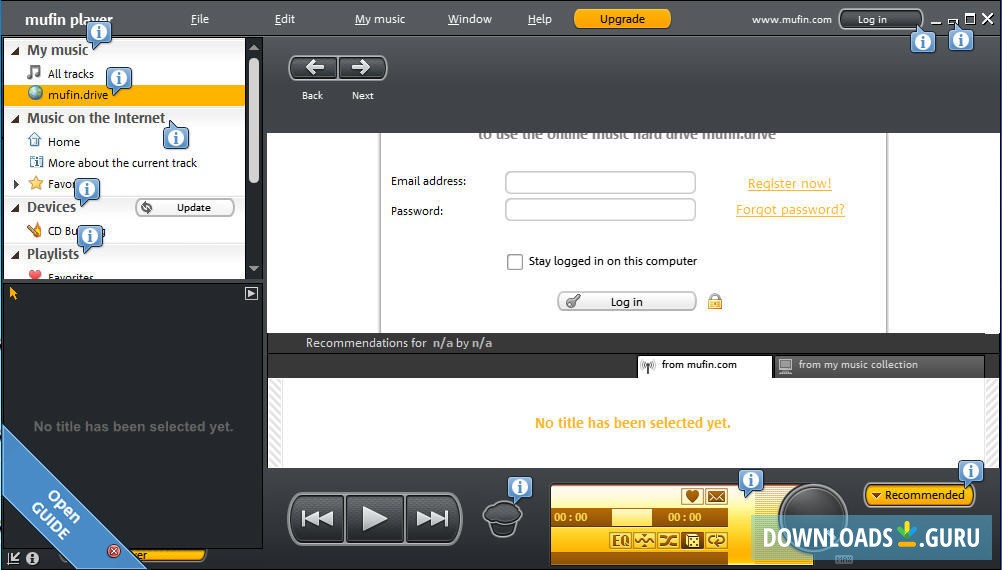The width and height of the screenshot is (1002, 570).
Task: Follow the Forgot password? link
Action: [x=790, y=210]
